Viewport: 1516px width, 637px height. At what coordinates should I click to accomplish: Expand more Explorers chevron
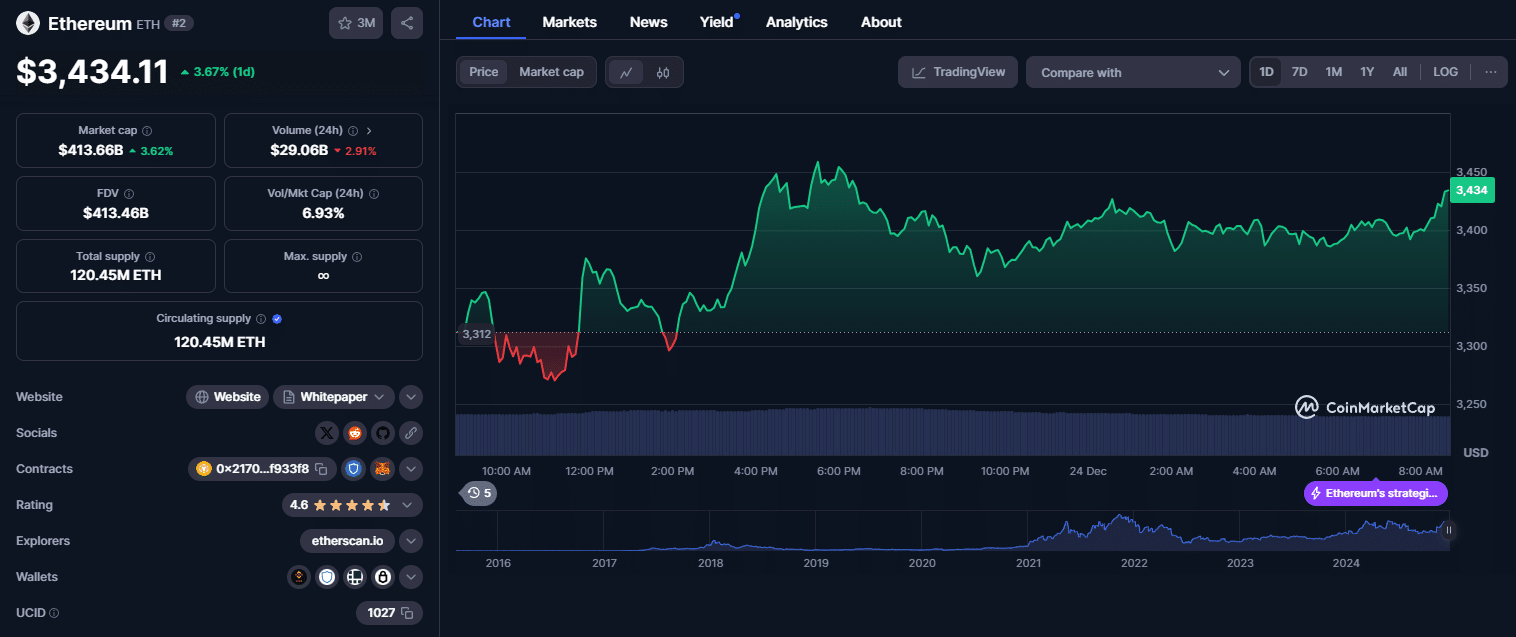tap(411, 541)
